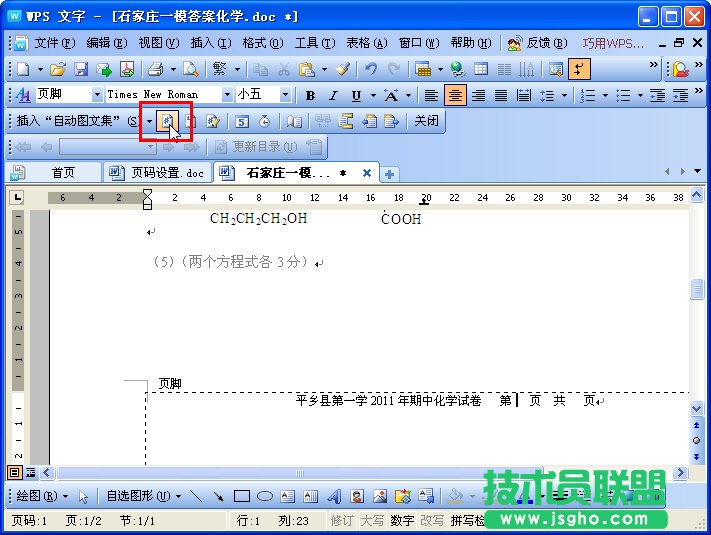The height and width of the screenshot is (535, 711).
Task: Click the 反馈 feedback button
Action: click(x=538, y=43)
